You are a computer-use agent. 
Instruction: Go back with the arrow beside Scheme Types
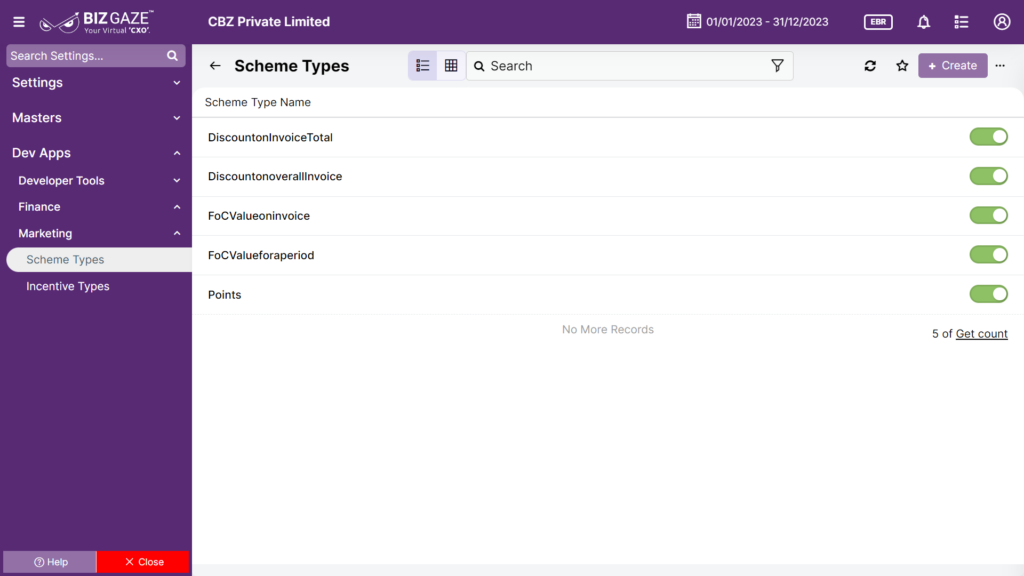pos(215,66)
